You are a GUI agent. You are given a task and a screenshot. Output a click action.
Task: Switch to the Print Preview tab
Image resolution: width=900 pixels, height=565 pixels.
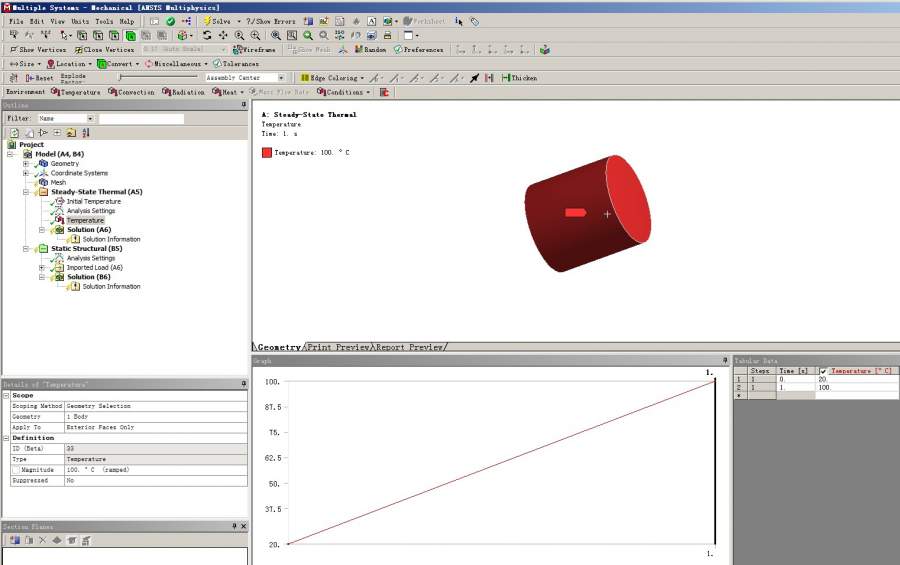point(336,347)
